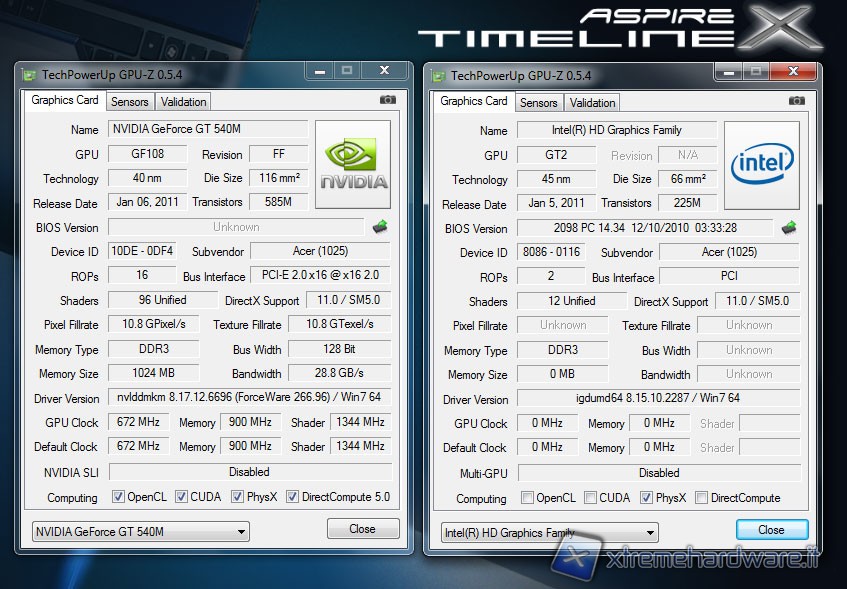Toggle the DirectCompute 5.0 checkbox
Screen dimensions: 847x589
(293, 497)
